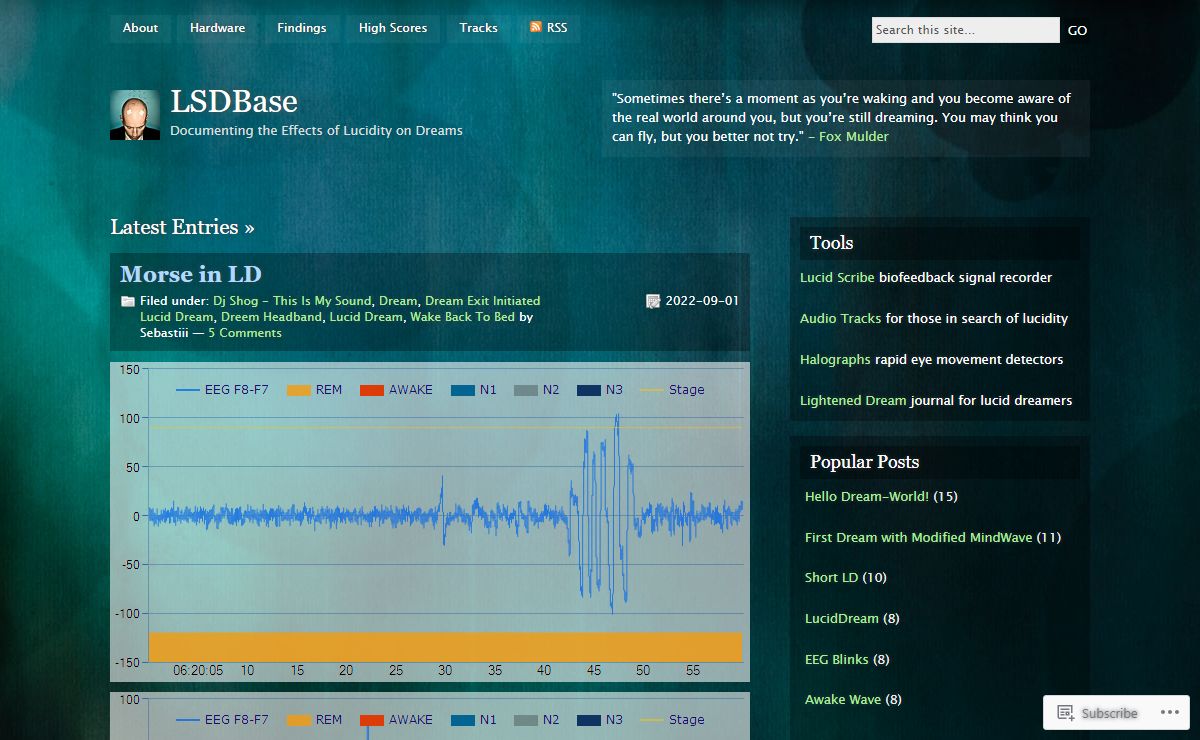Screen dimensions: 1200x740
Task: Click the first EEG F8-F7 chart image
Action: [x=430, y=520]
